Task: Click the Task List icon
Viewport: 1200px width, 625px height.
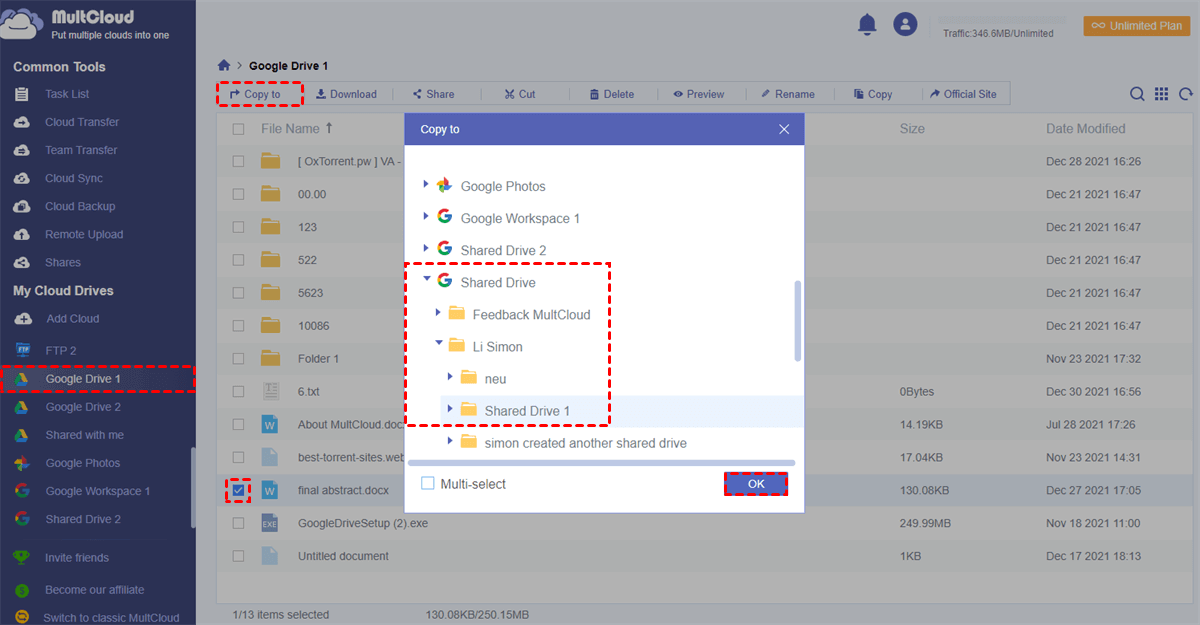Action: click(22, 94)
